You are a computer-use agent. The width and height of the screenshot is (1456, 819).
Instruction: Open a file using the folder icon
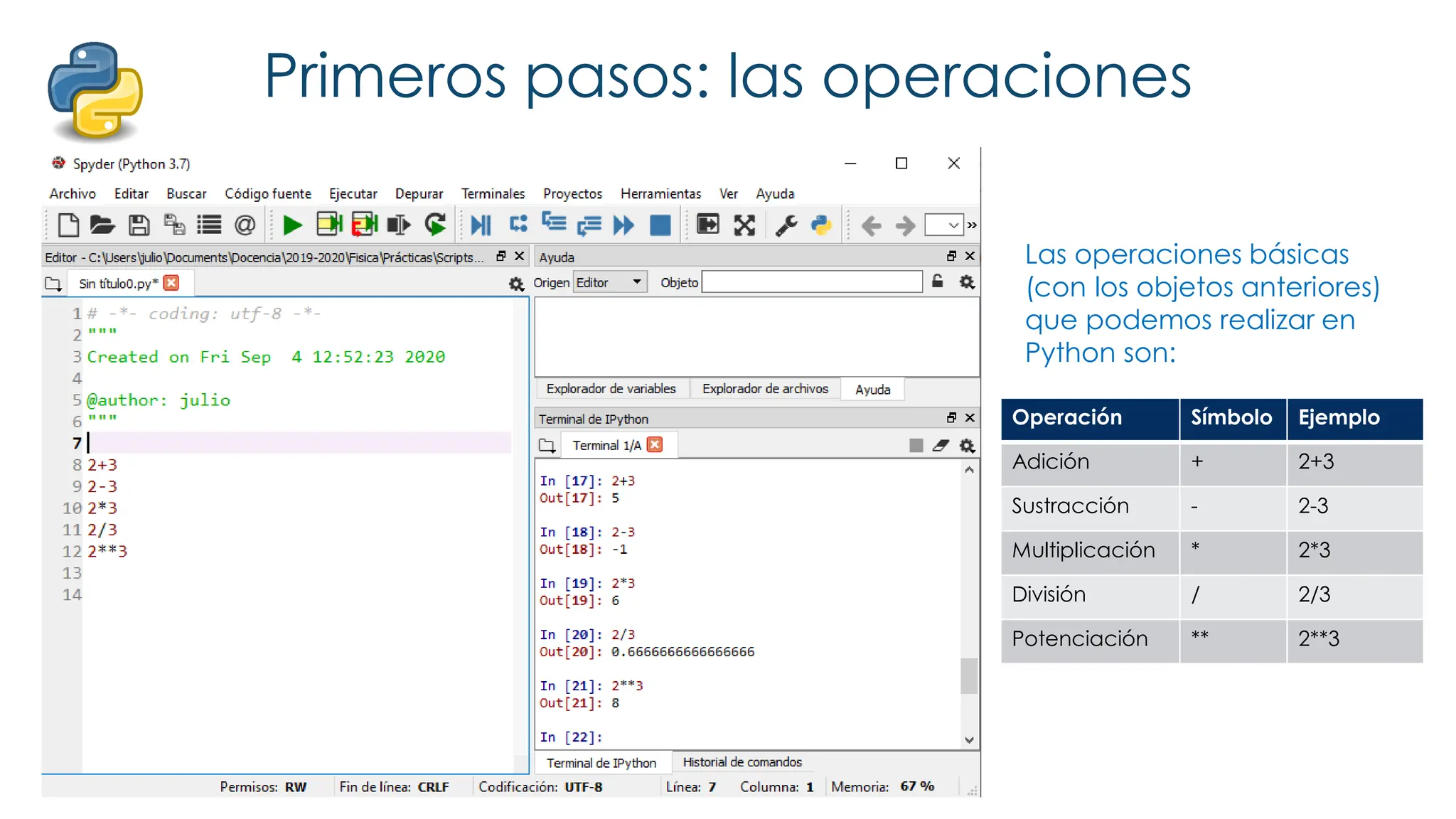coord(103,225)
